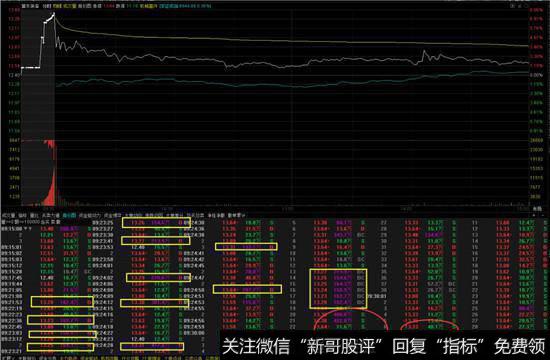Select the 09:24:01 tick entry
The image size is (550, 360).
(103, 266)
